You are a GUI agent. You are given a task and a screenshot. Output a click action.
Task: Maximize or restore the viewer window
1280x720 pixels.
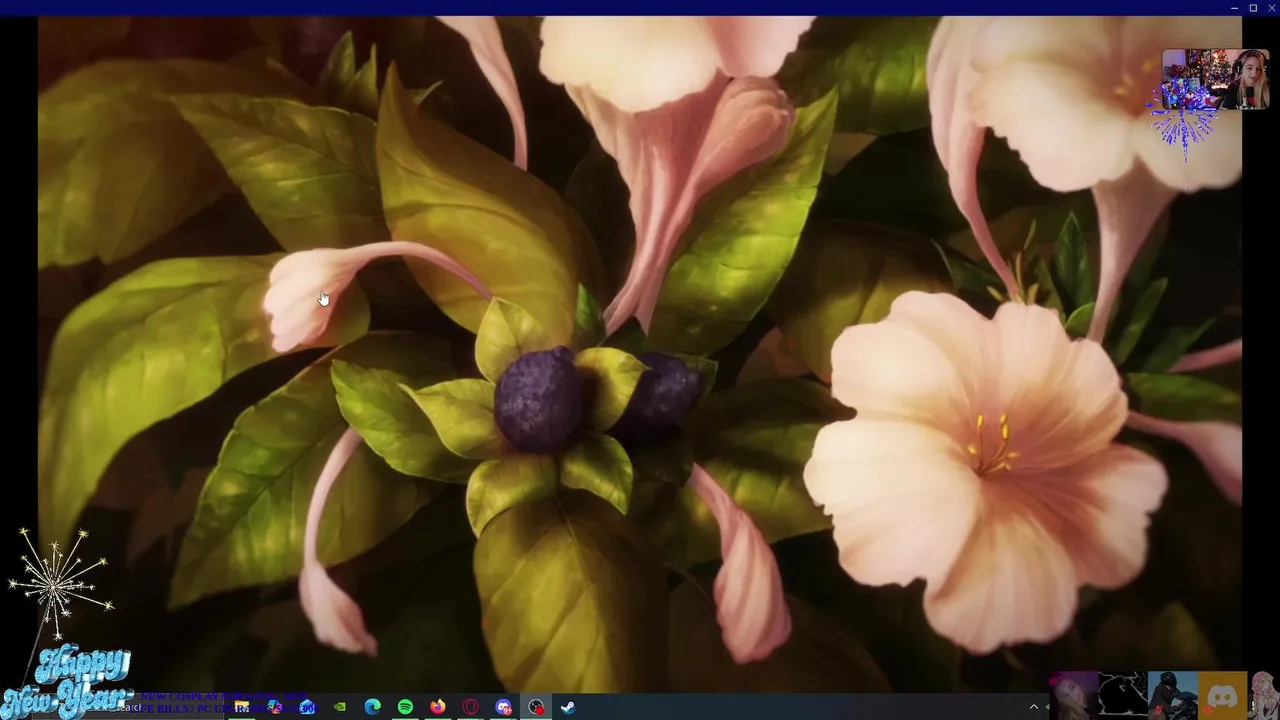[x=1253, y=7]
